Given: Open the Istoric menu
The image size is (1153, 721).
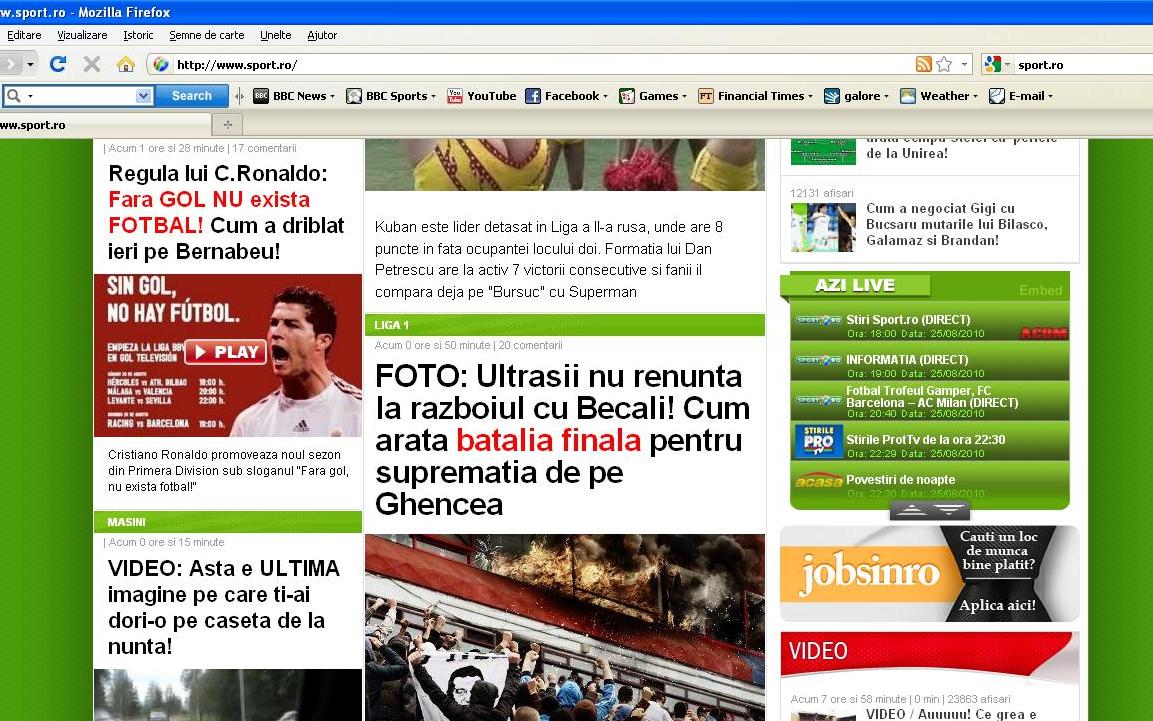Looking at the screenshot, I should point(138,35).
